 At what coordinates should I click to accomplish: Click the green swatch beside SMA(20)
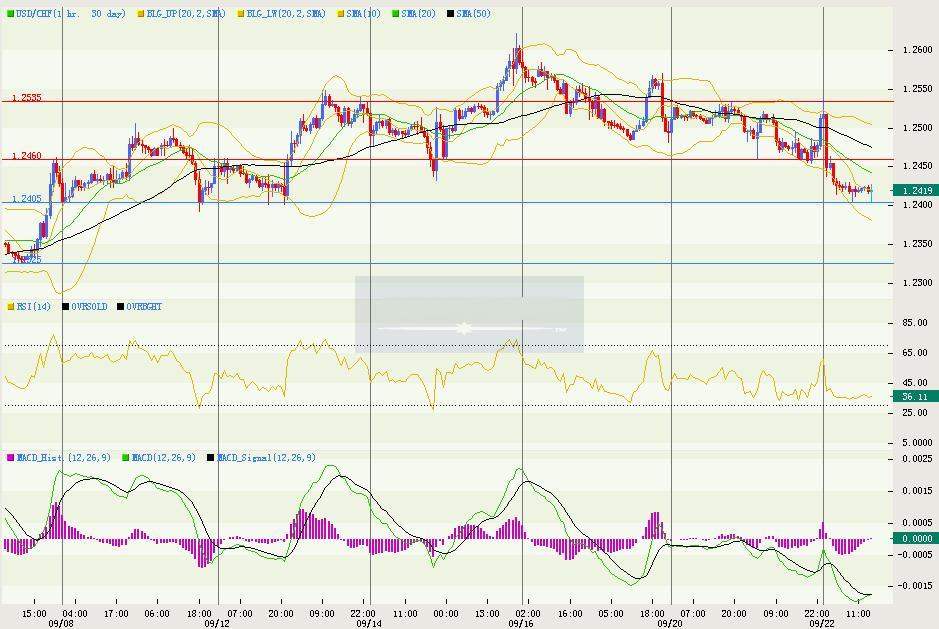(396, 13)
